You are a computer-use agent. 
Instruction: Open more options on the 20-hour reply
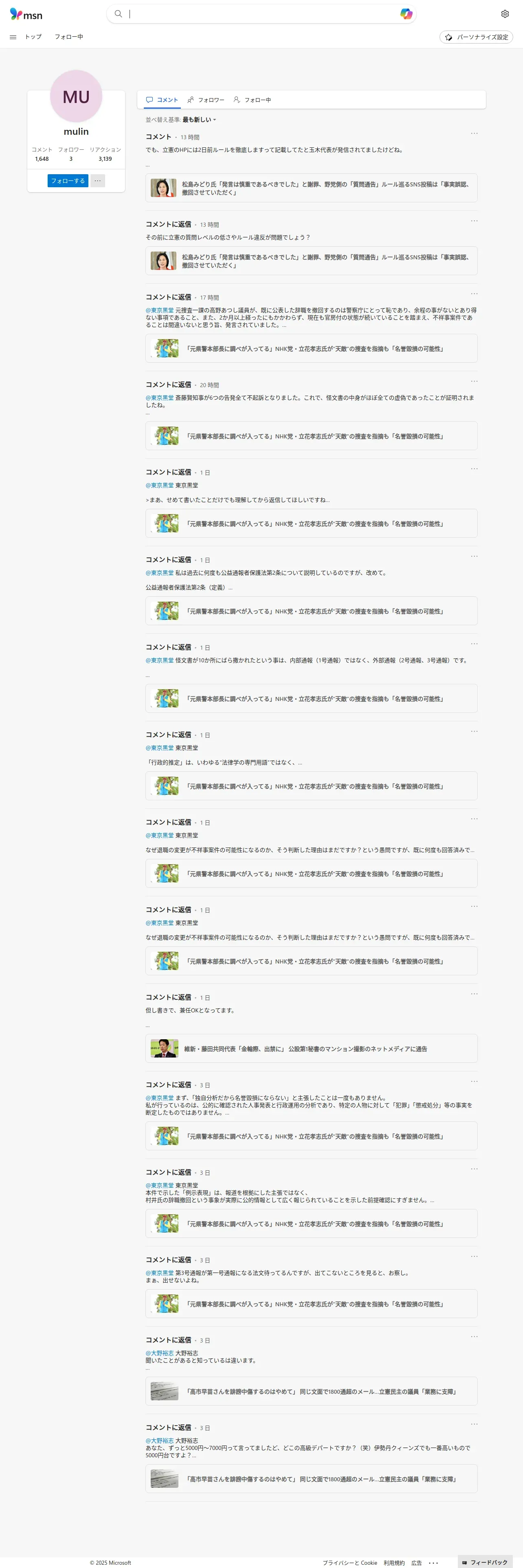coord(474,382)
